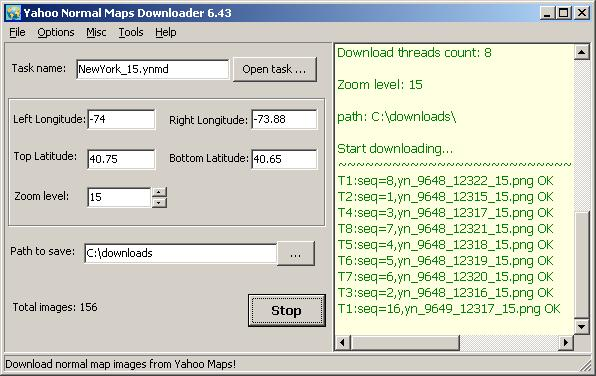This screenshot has height=376, width=596.
Task: Click 'path: C:\downloads\' log line
Action: [x=396, y=117]
